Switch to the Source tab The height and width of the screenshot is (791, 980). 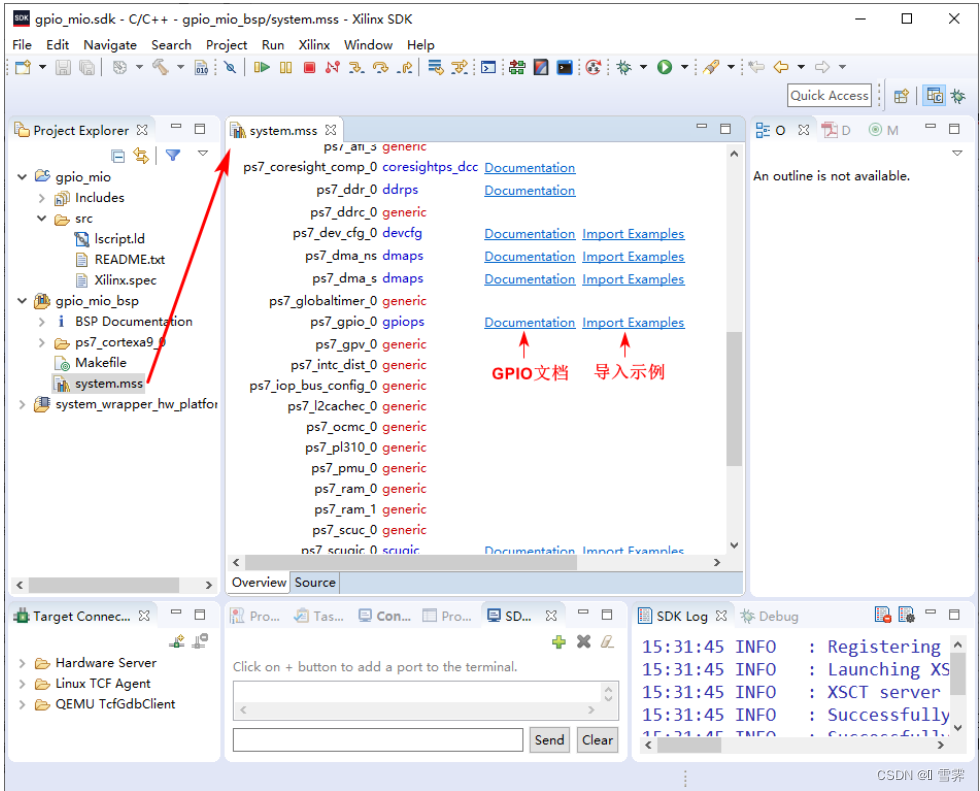pos(315,582)
